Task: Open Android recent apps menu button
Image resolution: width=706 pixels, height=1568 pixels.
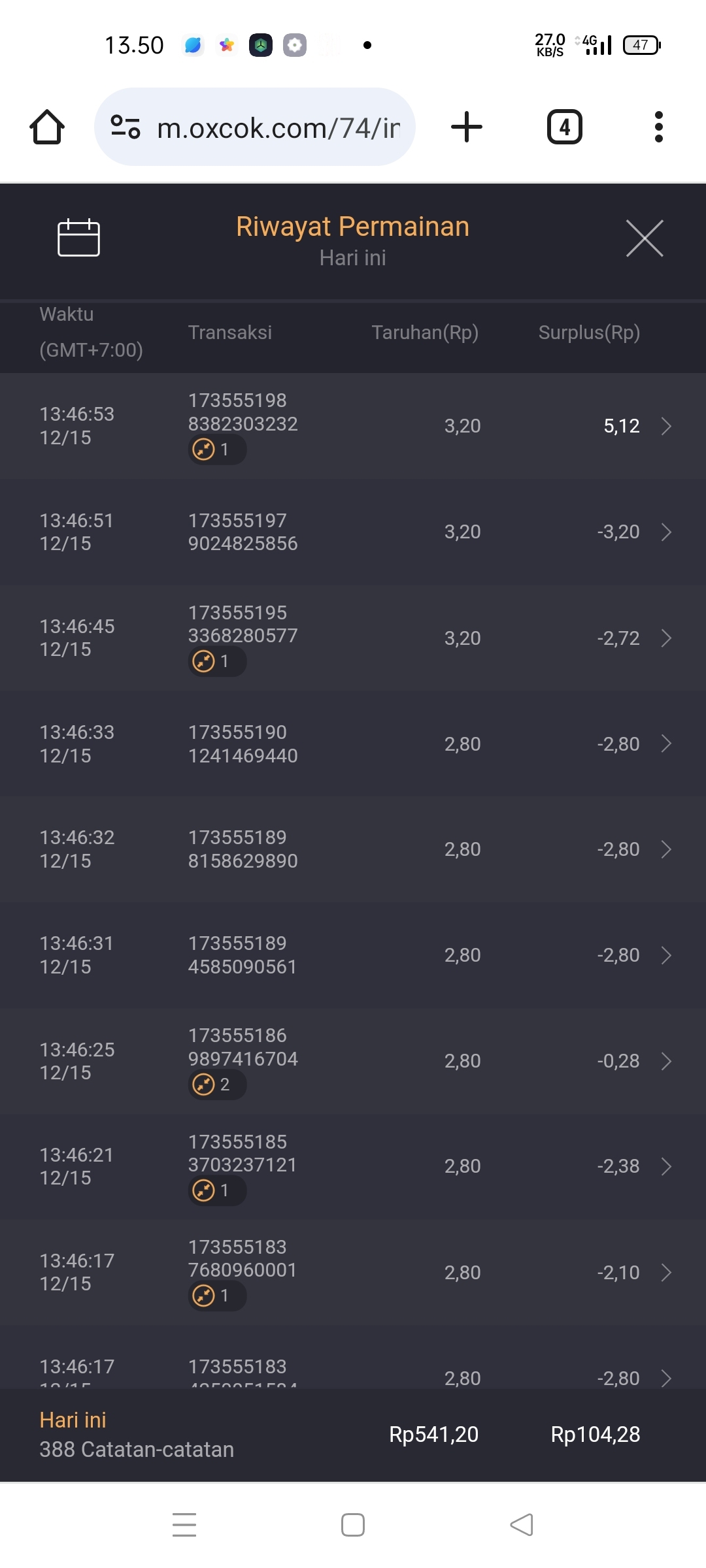Action: [x=184, y=1524]
